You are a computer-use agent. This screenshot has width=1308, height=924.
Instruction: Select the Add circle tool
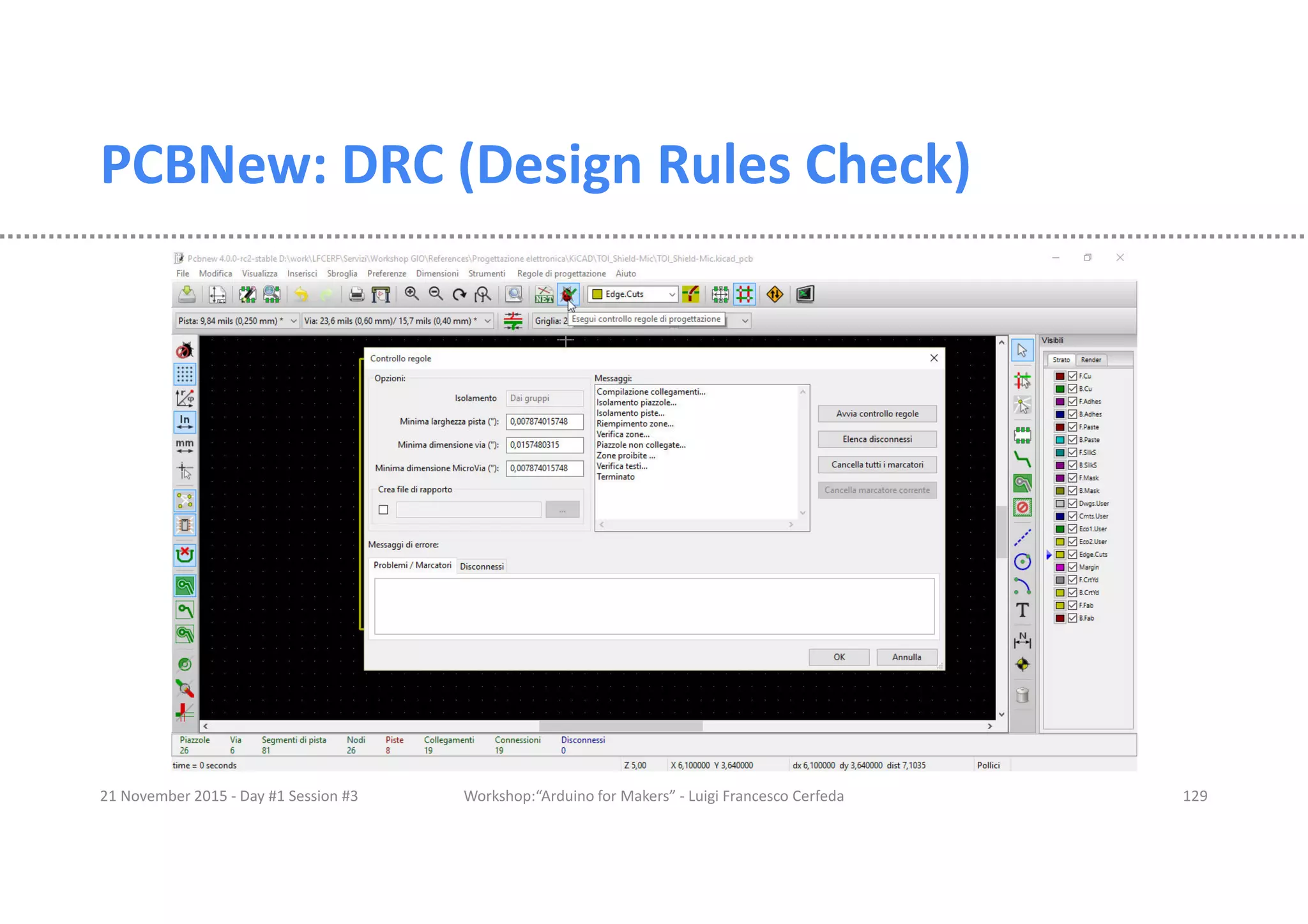click(1023, 562)
